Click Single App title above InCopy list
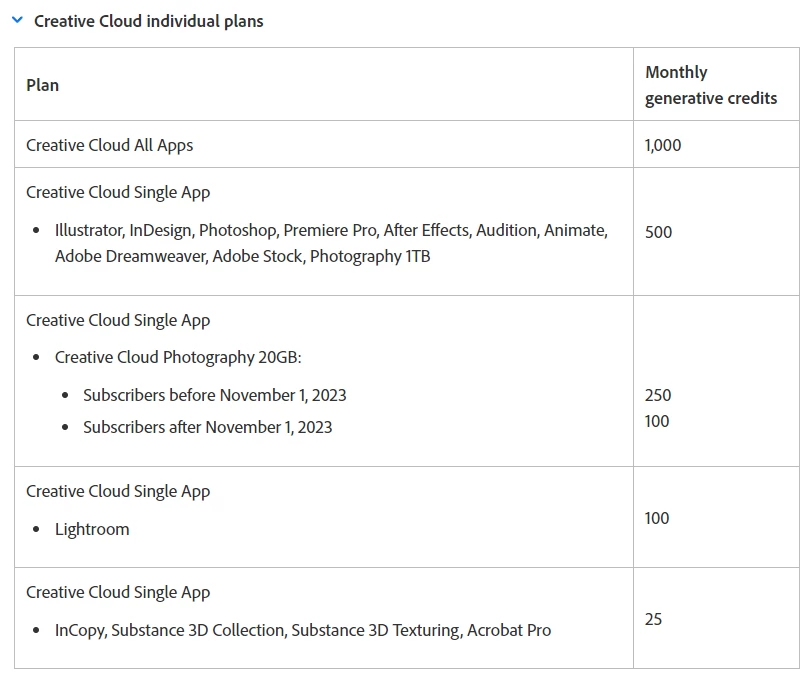The image size is (812, 682). click(118, 592)
